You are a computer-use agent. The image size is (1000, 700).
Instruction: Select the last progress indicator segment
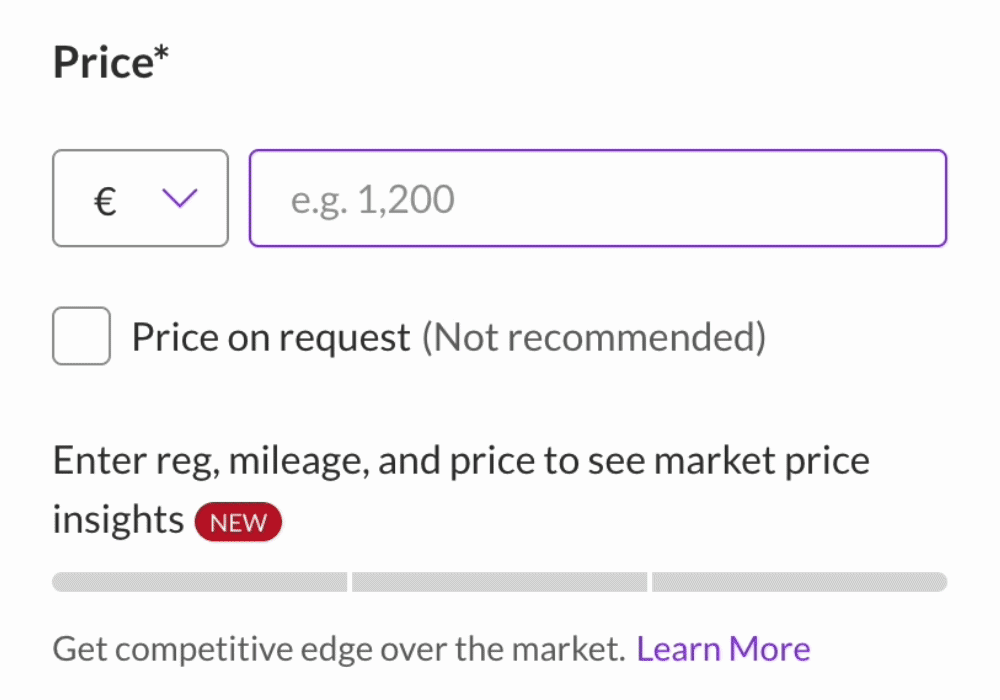798,581
